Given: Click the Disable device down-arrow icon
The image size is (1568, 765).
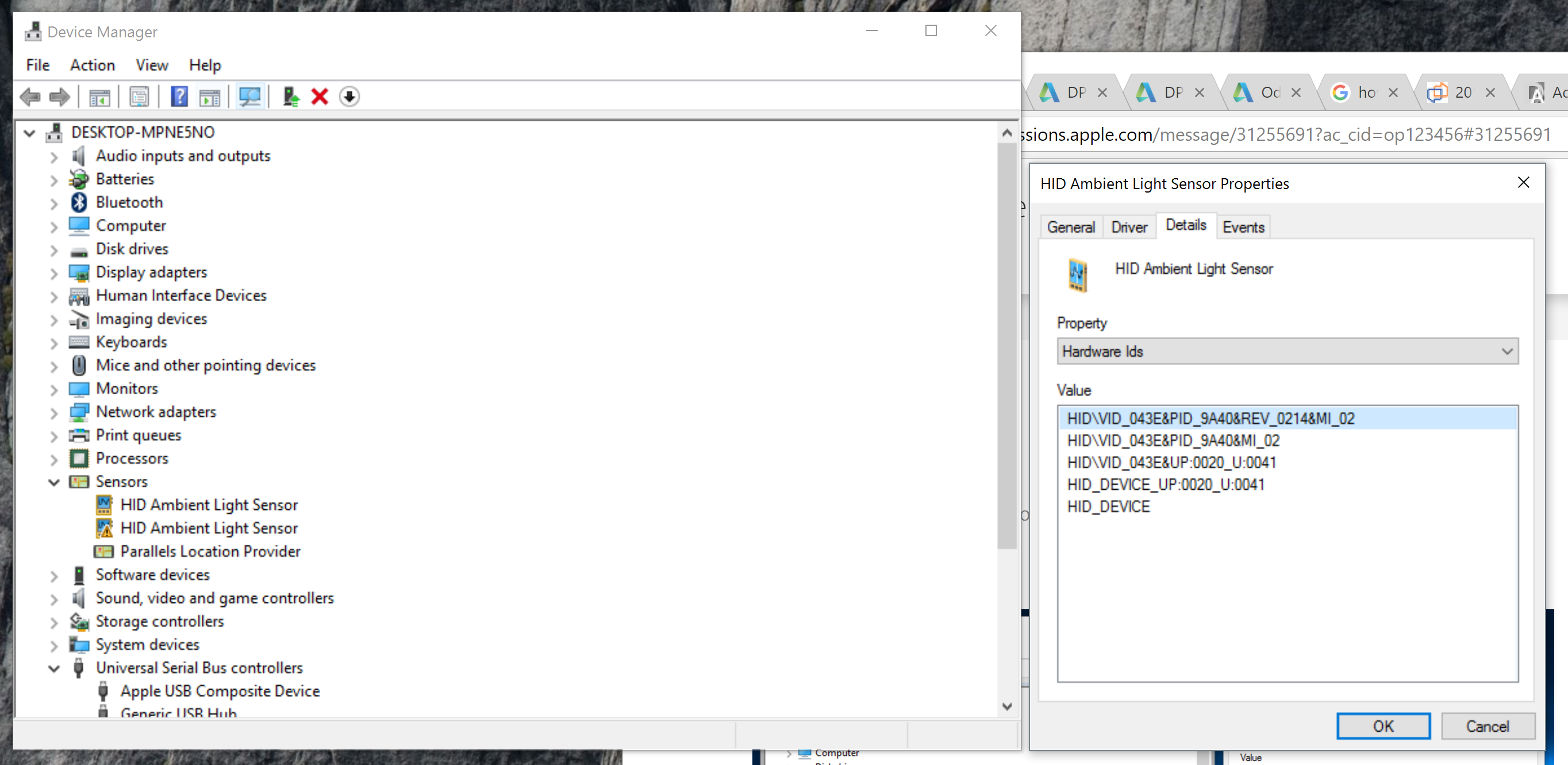Looking at the screenshot, I should [349, 97].
